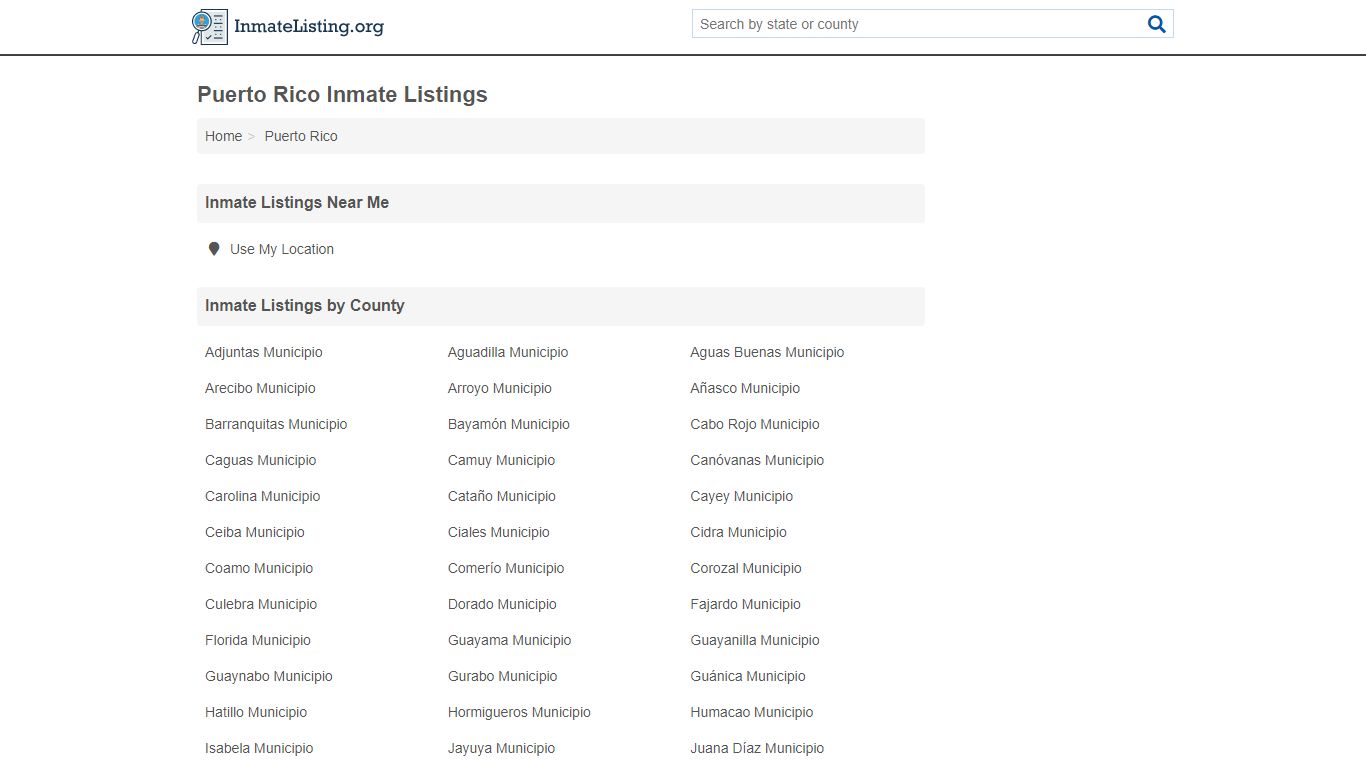Go to Cabo Rojo Municipio

click(x=755, y=424)
